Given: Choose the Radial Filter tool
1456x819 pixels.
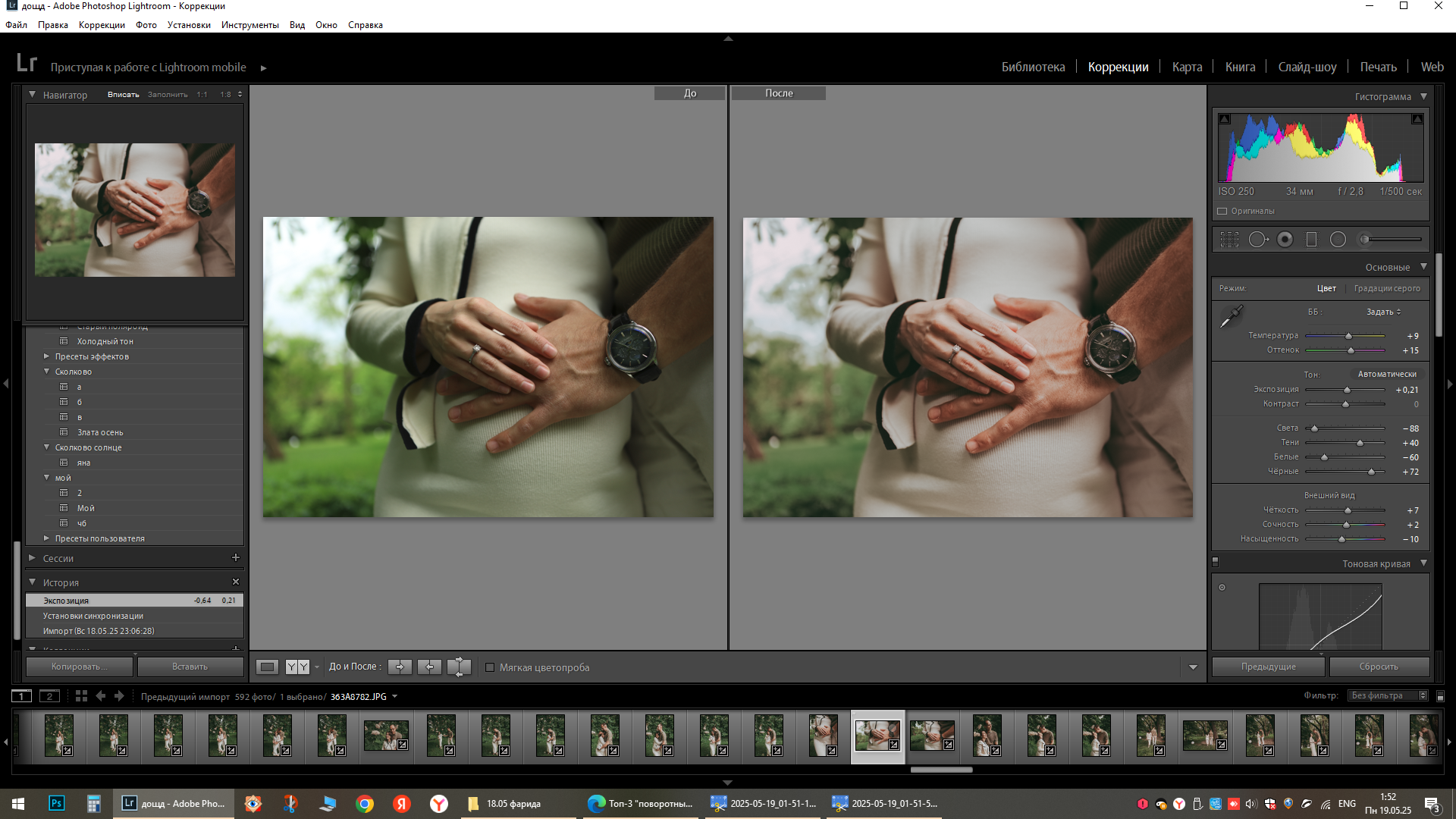Looking at the screenshot, I should [1338, 240].
